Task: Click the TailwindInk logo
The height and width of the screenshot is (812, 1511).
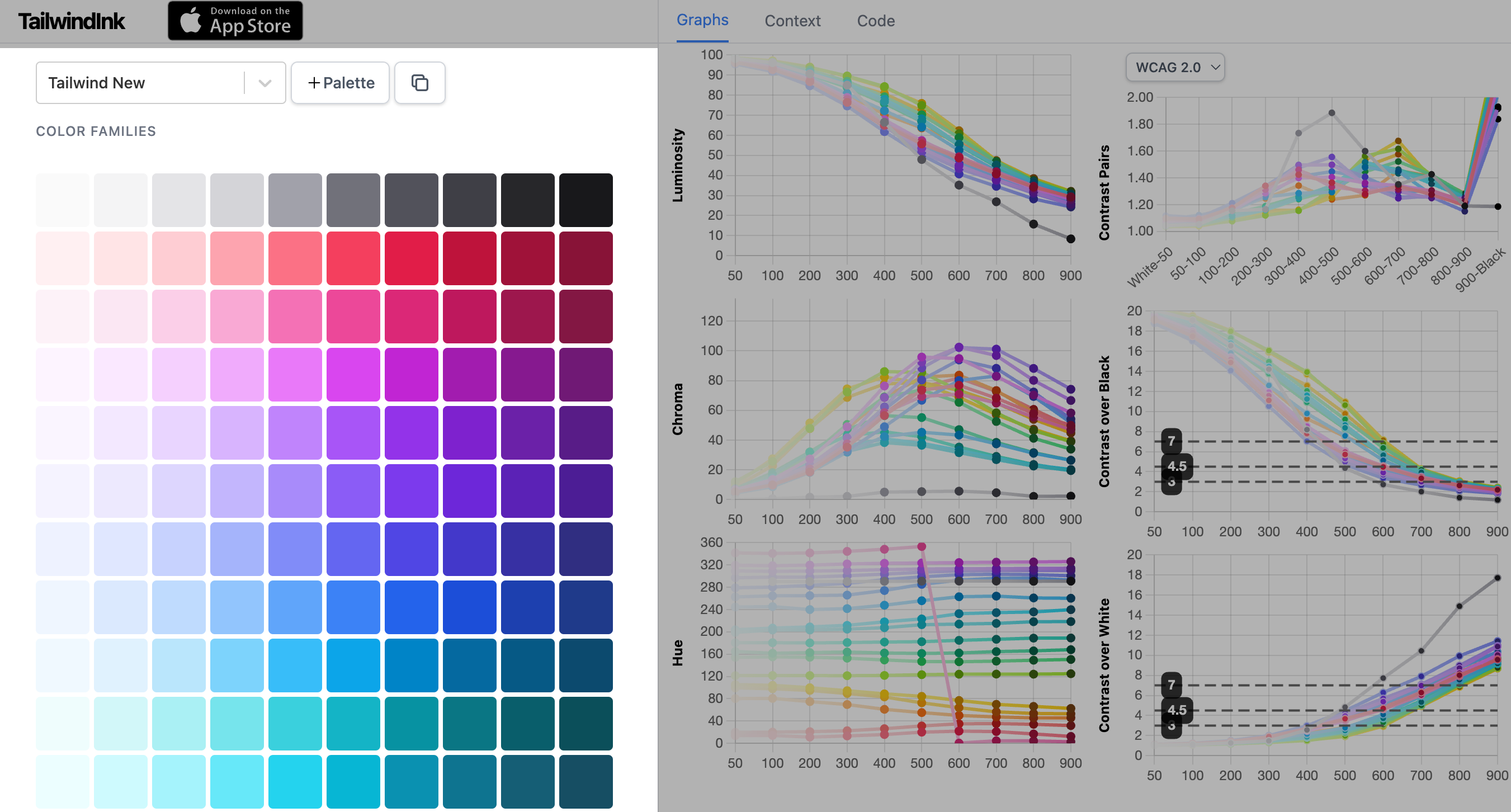Action: pos(72,21)
